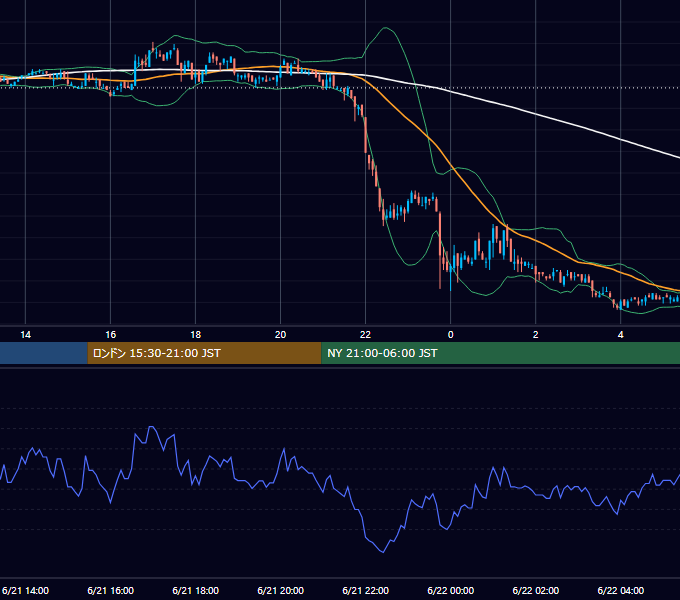
Task: Click the 6/22 04:00 date label
Action: pos(621,590)
